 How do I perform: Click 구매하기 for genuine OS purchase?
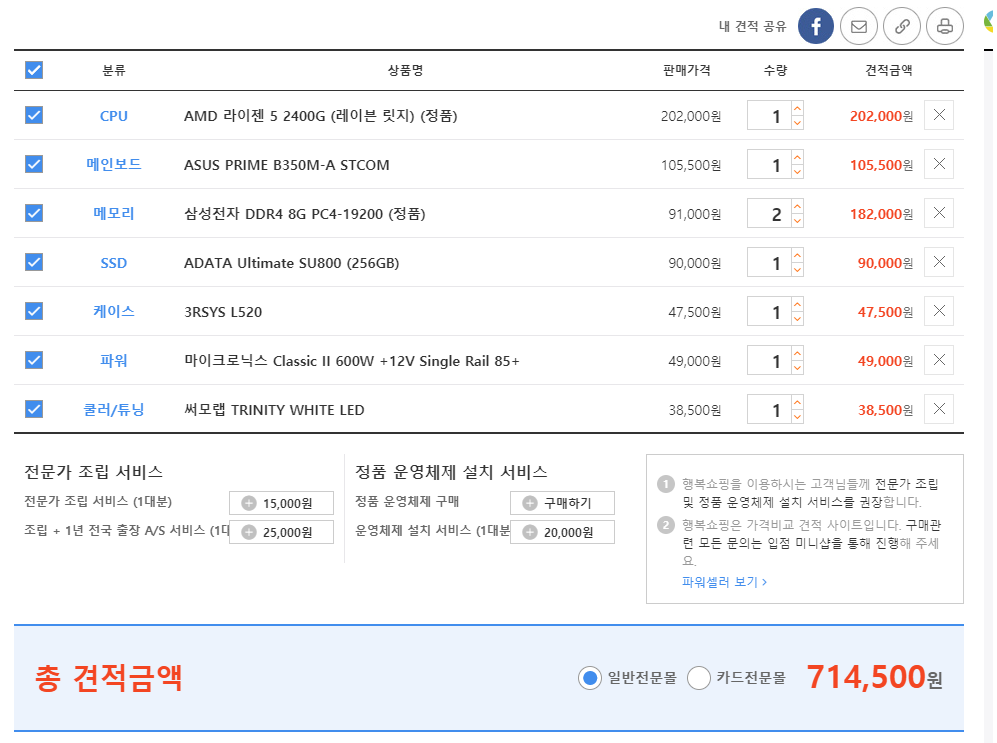click(562, 503)
